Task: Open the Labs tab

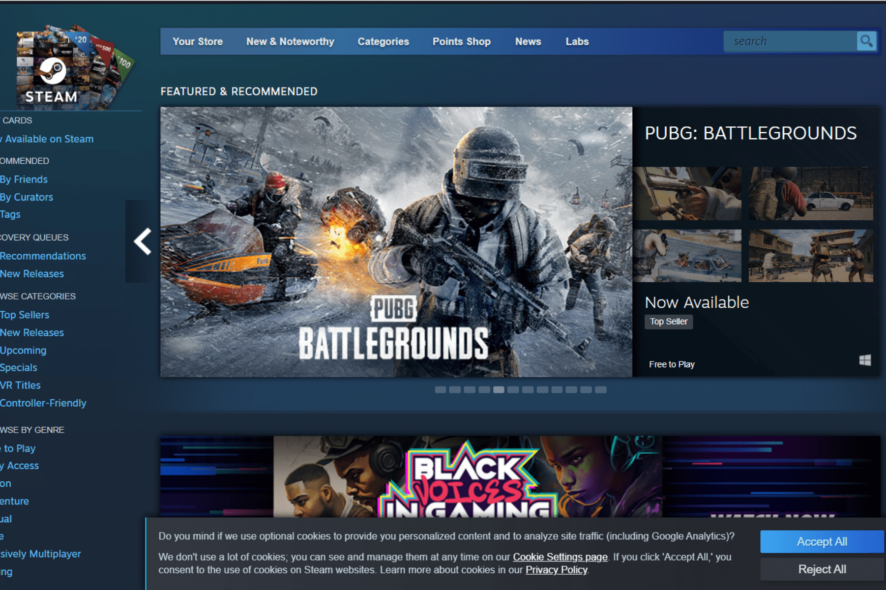Action: 577,41
